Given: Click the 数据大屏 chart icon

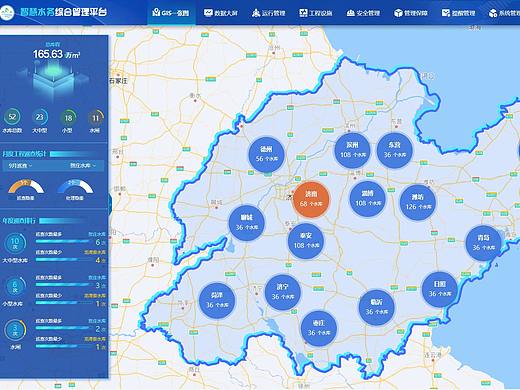Looking at the screenshot, I should pyautogui.click(x=208, y=13).
